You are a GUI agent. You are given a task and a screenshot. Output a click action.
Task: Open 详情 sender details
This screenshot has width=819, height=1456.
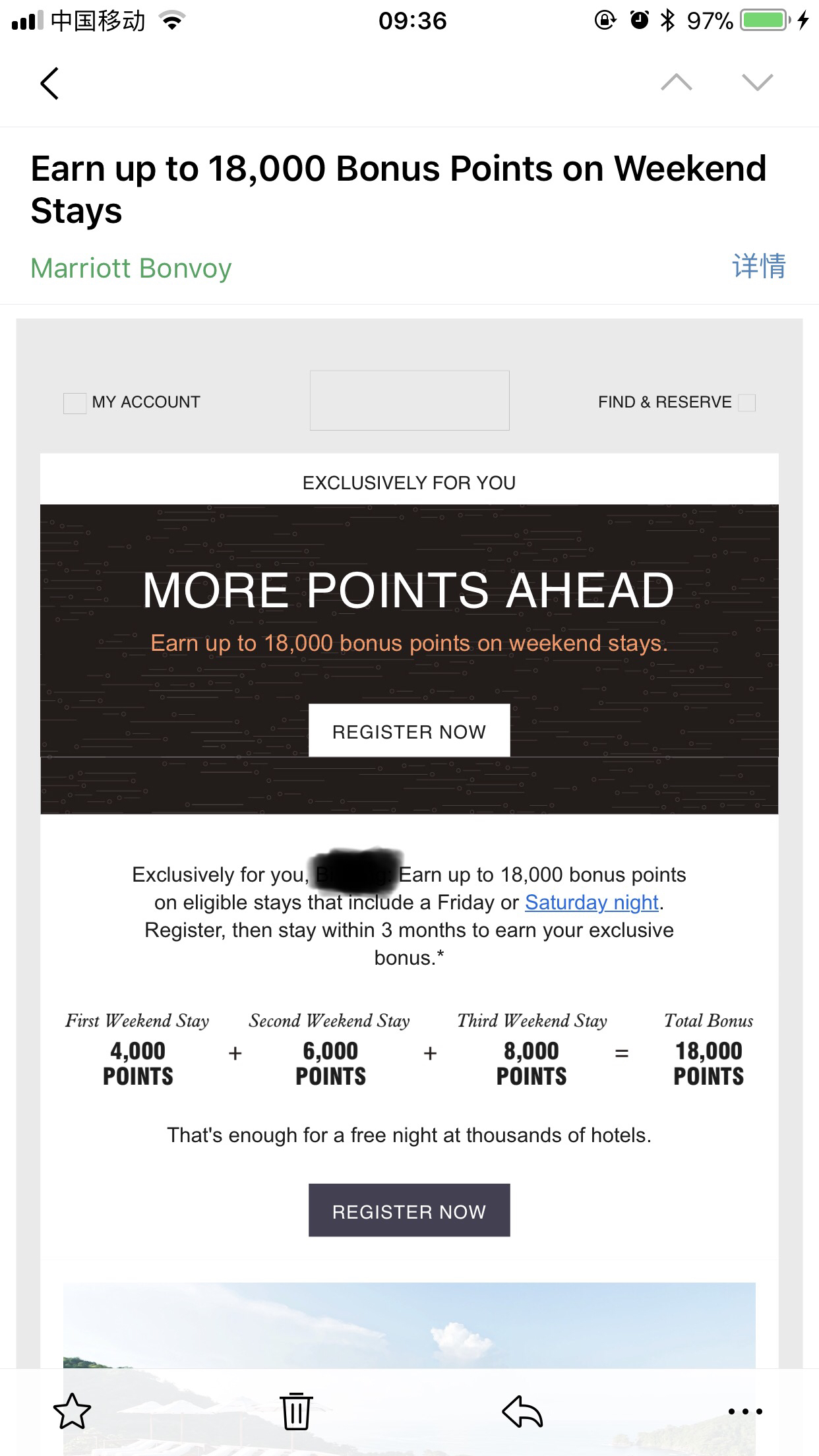tap(759, 266)
